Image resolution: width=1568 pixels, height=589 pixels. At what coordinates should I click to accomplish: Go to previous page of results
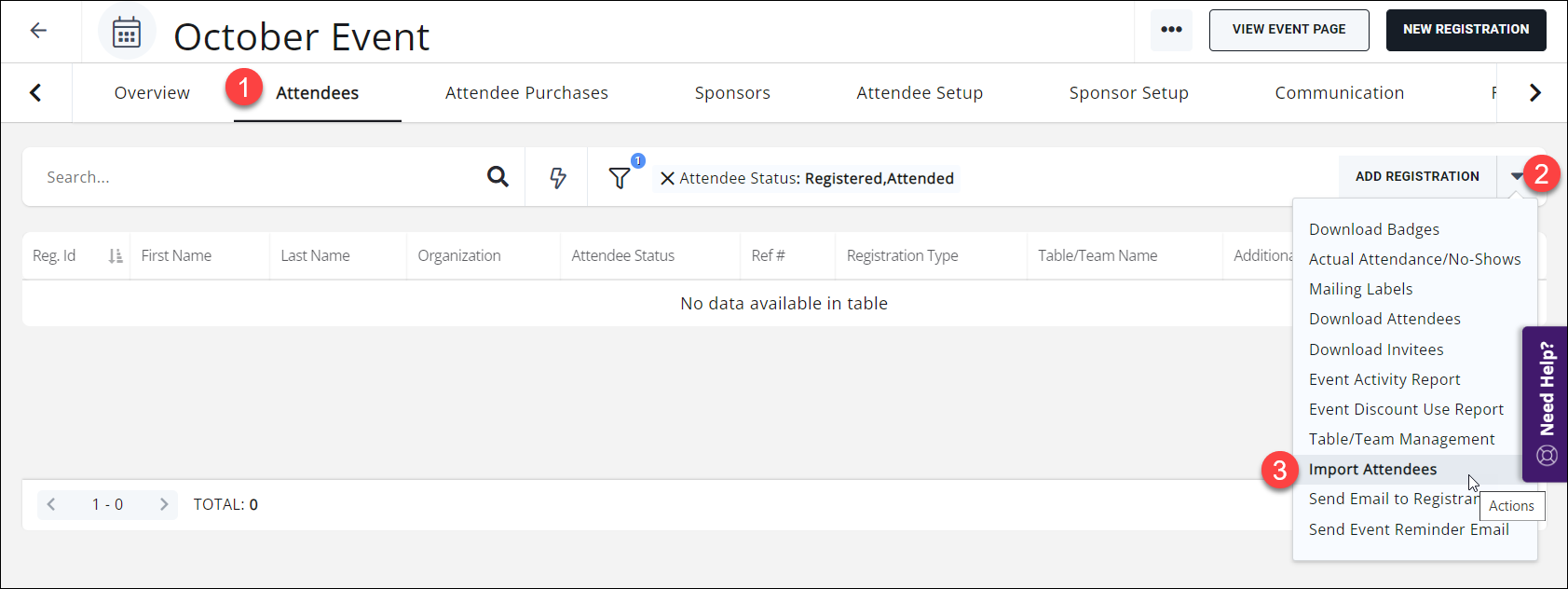point(51,504)
